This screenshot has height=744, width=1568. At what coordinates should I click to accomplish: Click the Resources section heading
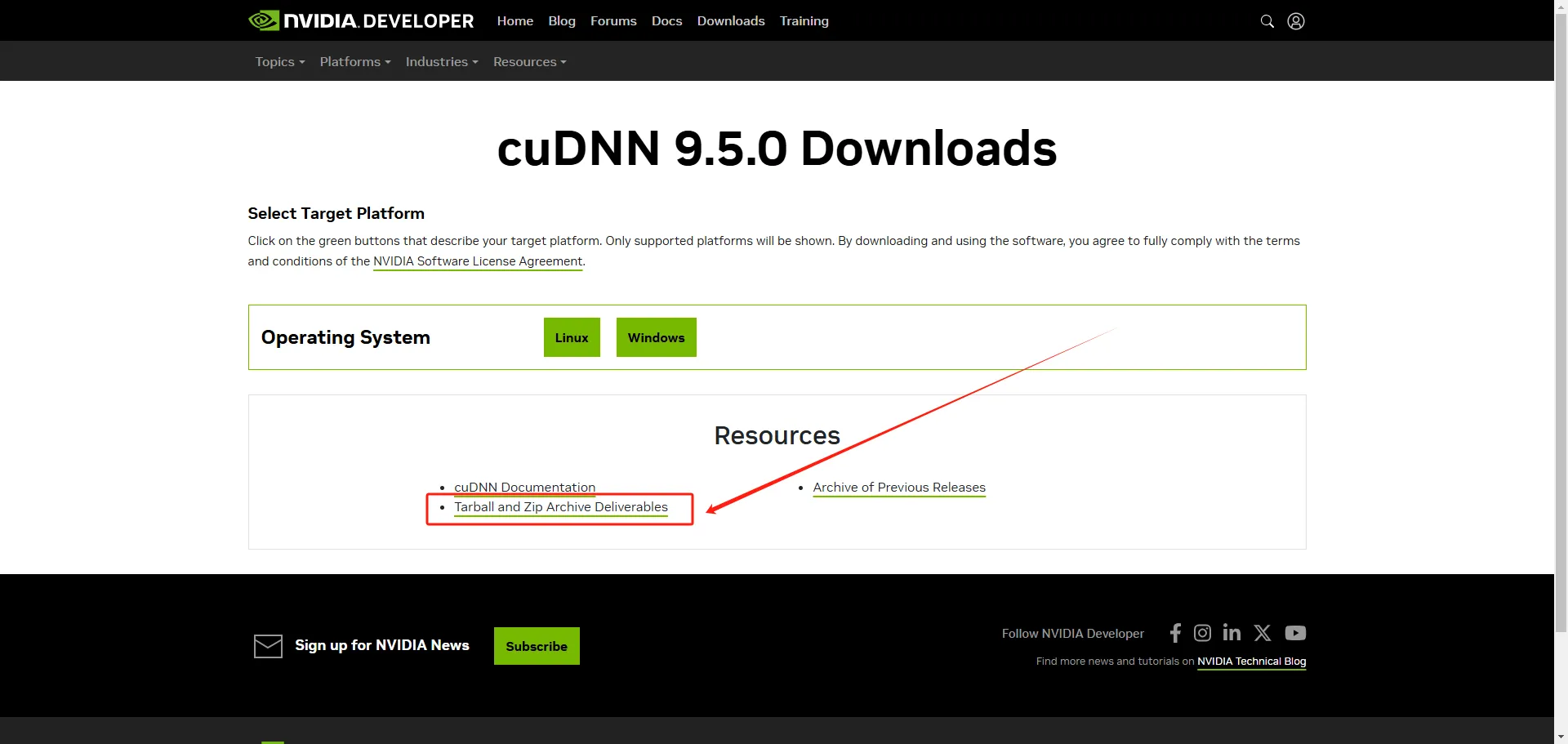point(777,435)
